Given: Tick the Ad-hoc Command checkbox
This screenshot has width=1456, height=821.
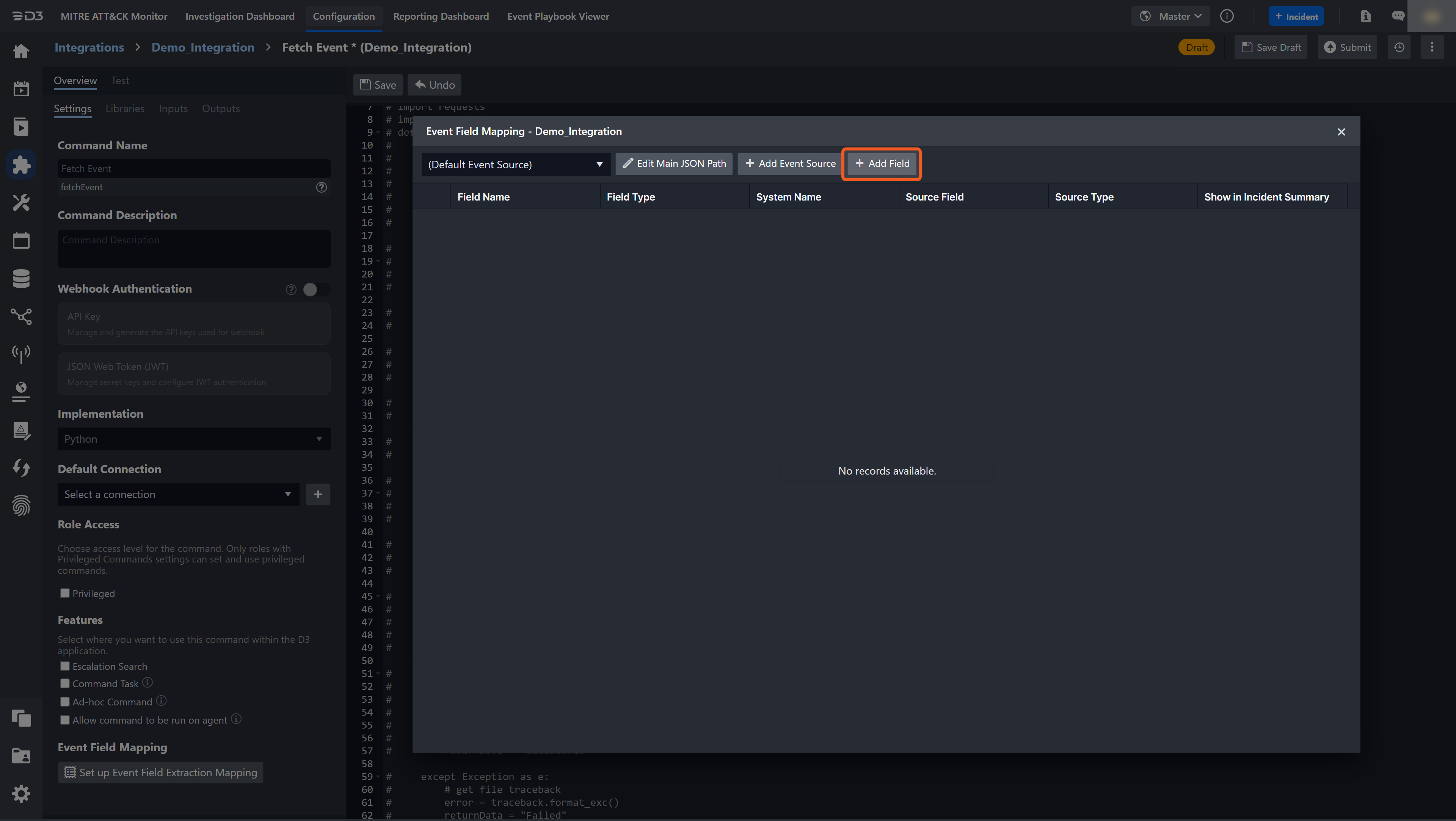Looking at the screenshot, I should tap(65, 702).
